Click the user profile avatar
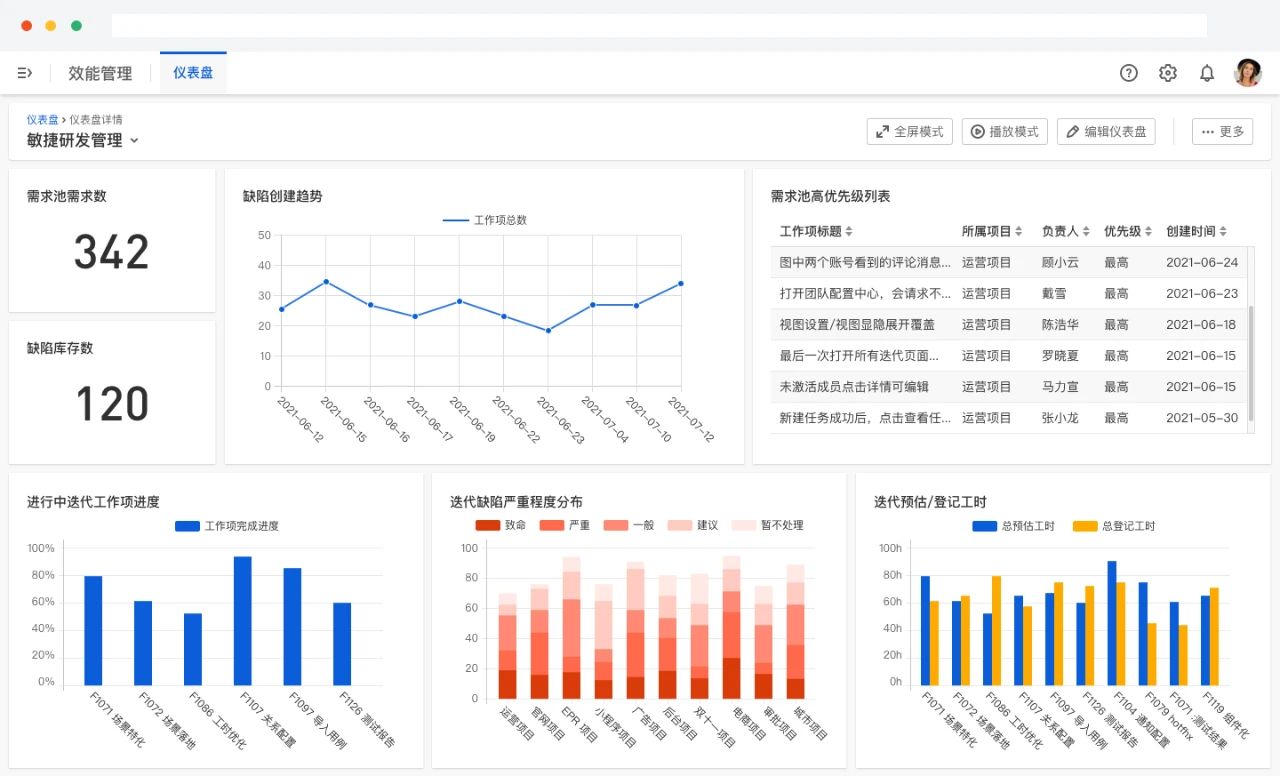 click(x=1247, y=73)
